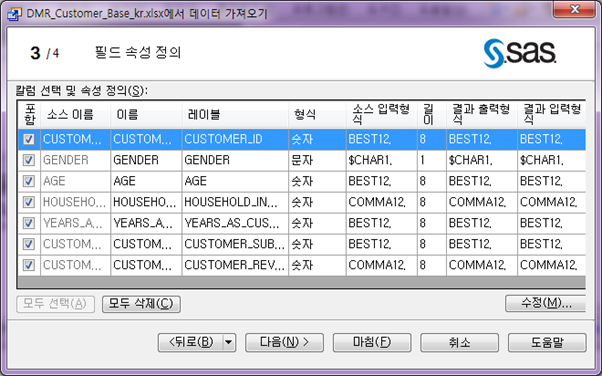Click the import dialog title bar icon

click(x=15, y=14)
